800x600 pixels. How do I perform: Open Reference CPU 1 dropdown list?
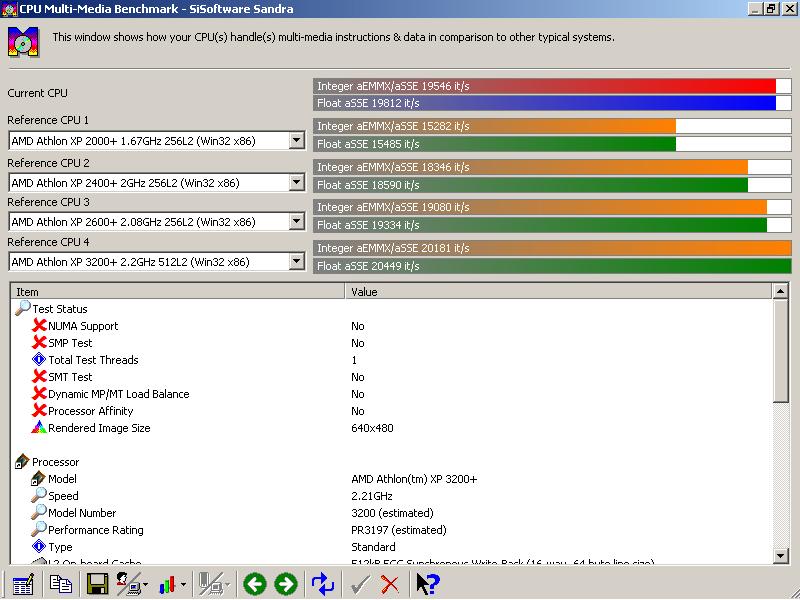pos(296,141)
